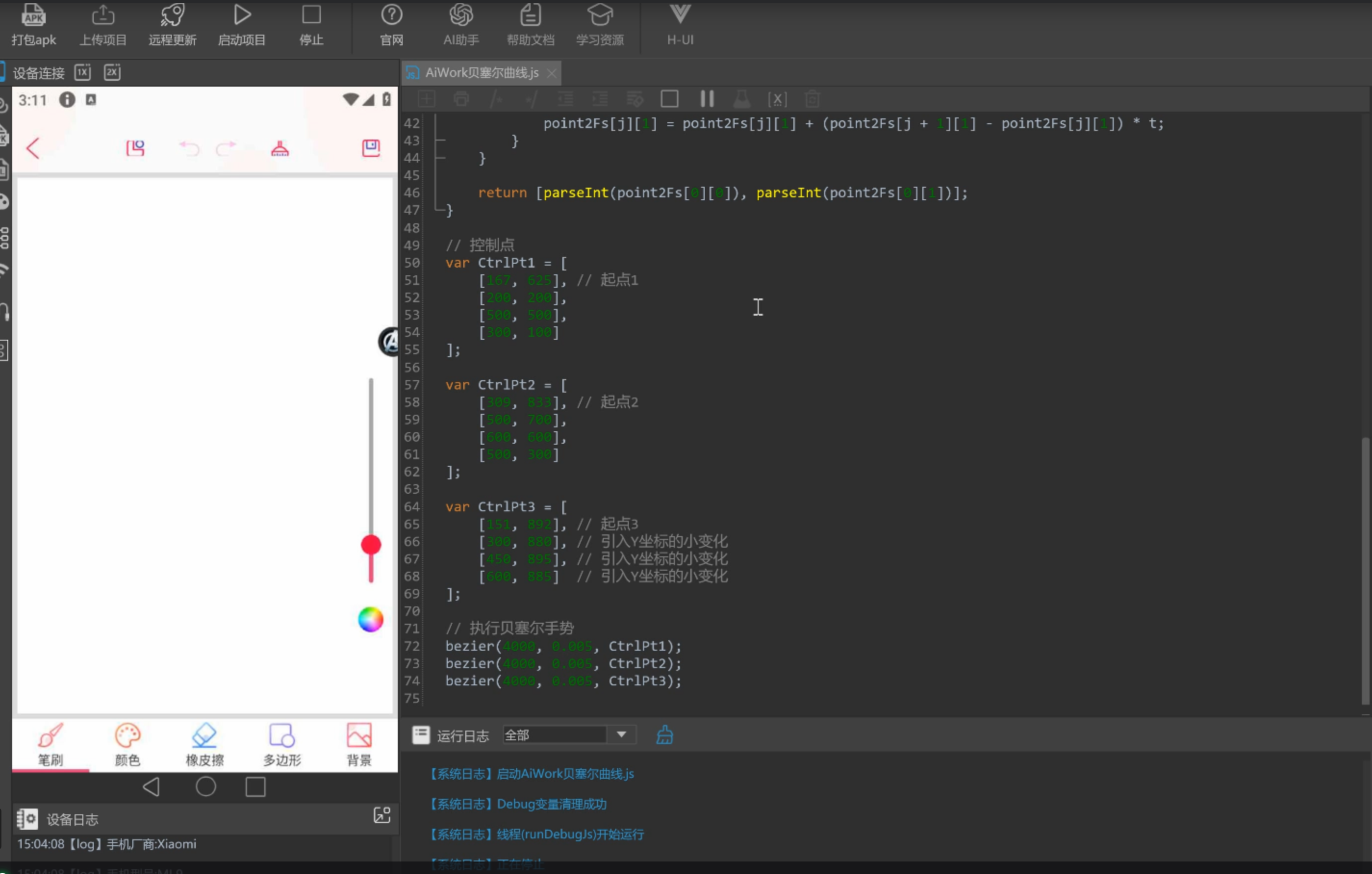Open the AI助手 assistant
Screen dimensions: 1372x874
(461, 25)
